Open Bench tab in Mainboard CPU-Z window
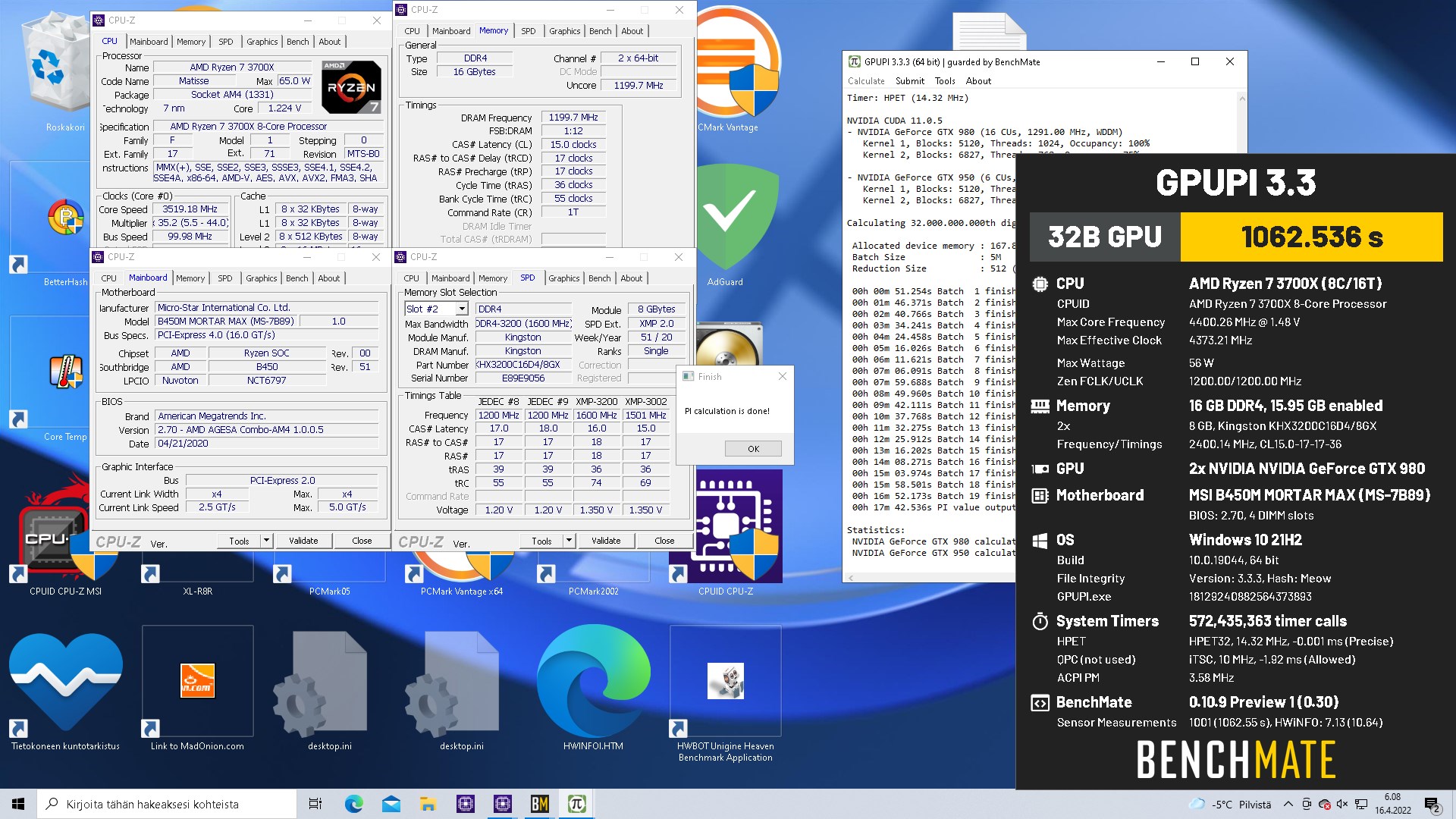This screenshot has height=819, width=1456. point(297,278)
